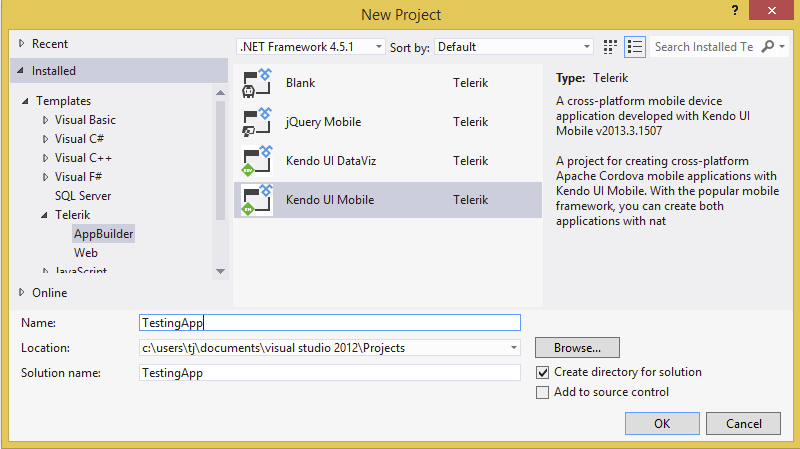Select the "Kendo UI Mobile" template name
Viewport: 800px width, 449px height.
[x=330, y=200]
